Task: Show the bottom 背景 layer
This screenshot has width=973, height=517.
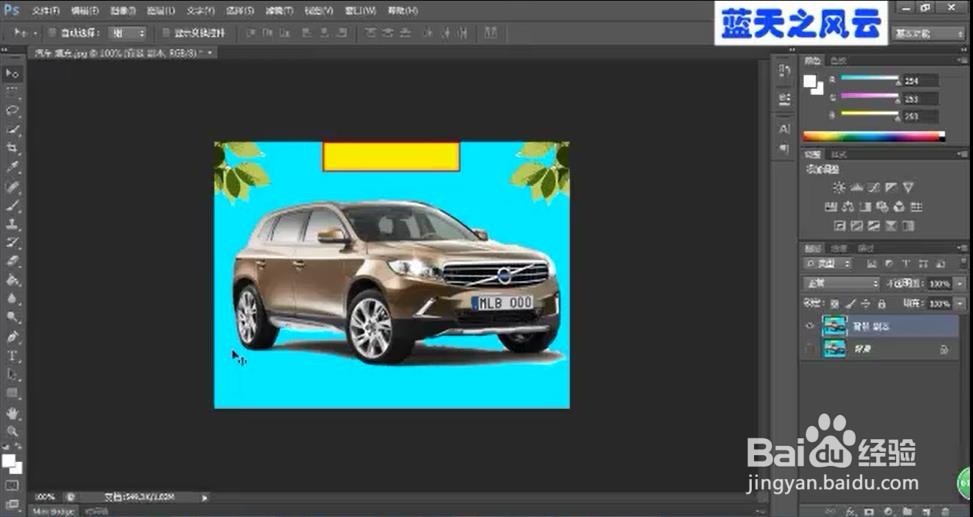Action: (810, 349)
